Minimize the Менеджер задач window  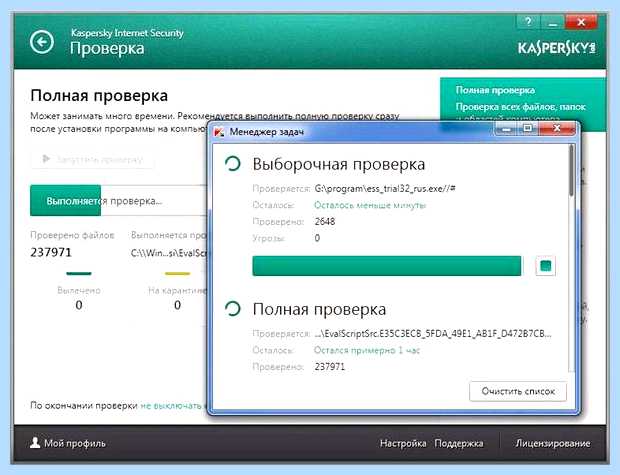(506, 129)
